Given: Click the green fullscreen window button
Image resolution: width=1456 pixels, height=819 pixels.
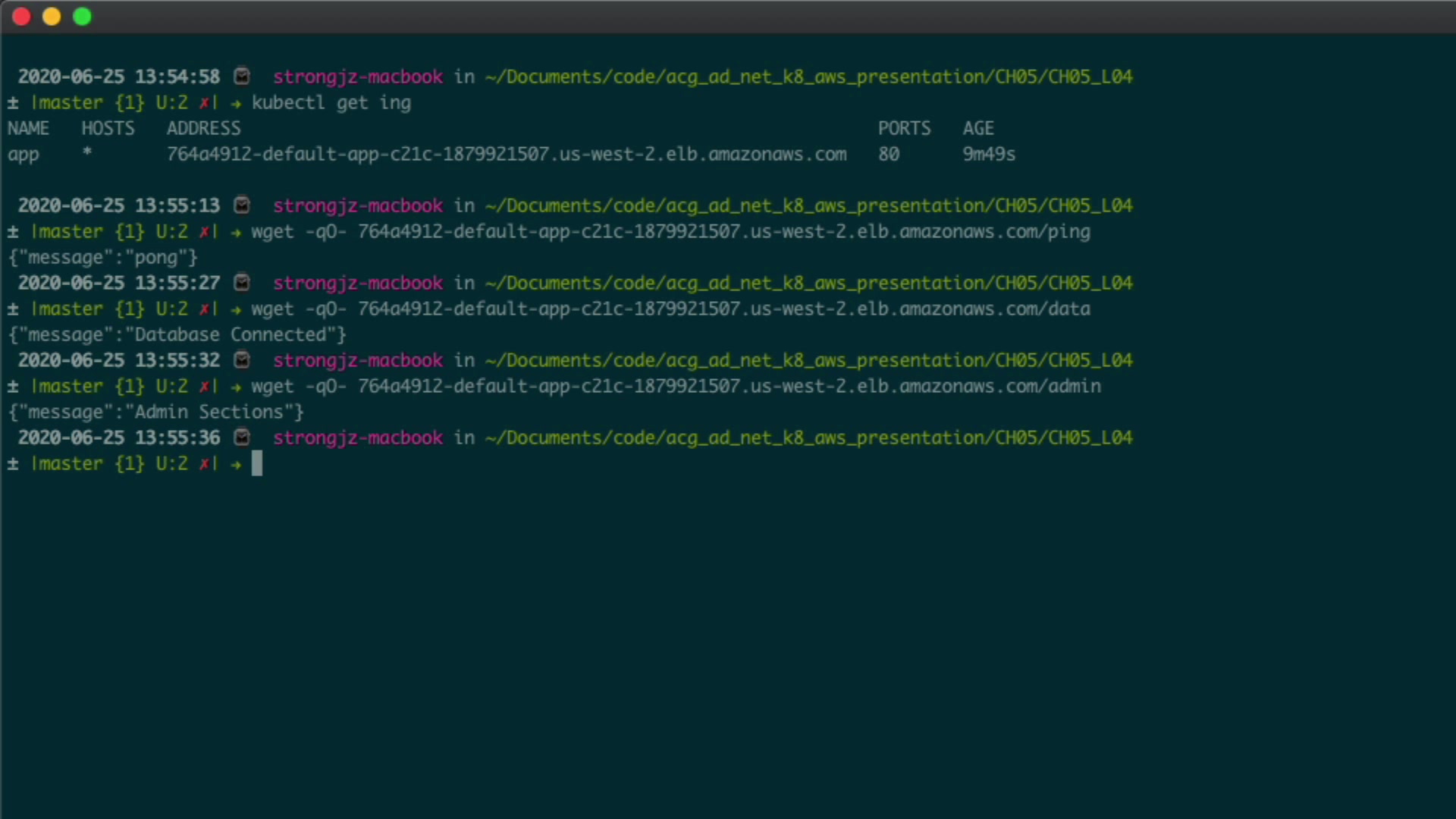Looking at the screenshot, I should [x=82, y=17].
